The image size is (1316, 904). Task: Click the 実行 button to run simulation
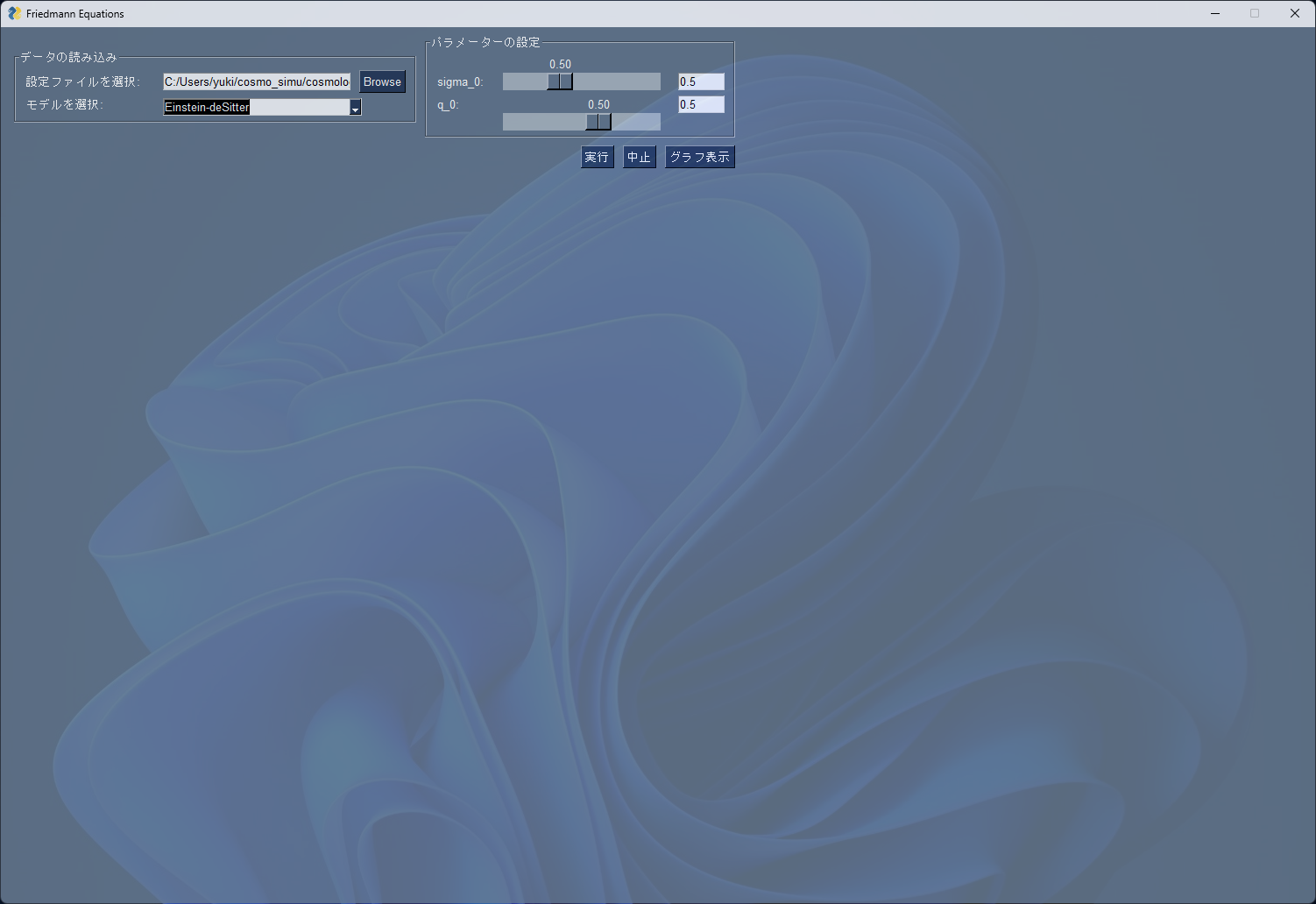pyautogui.click(x=597, y=157)
